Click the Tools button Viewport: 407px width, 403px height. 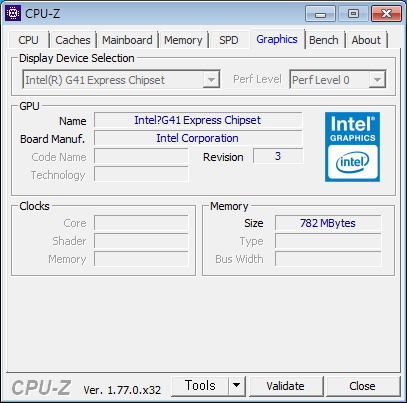point(200,386)
